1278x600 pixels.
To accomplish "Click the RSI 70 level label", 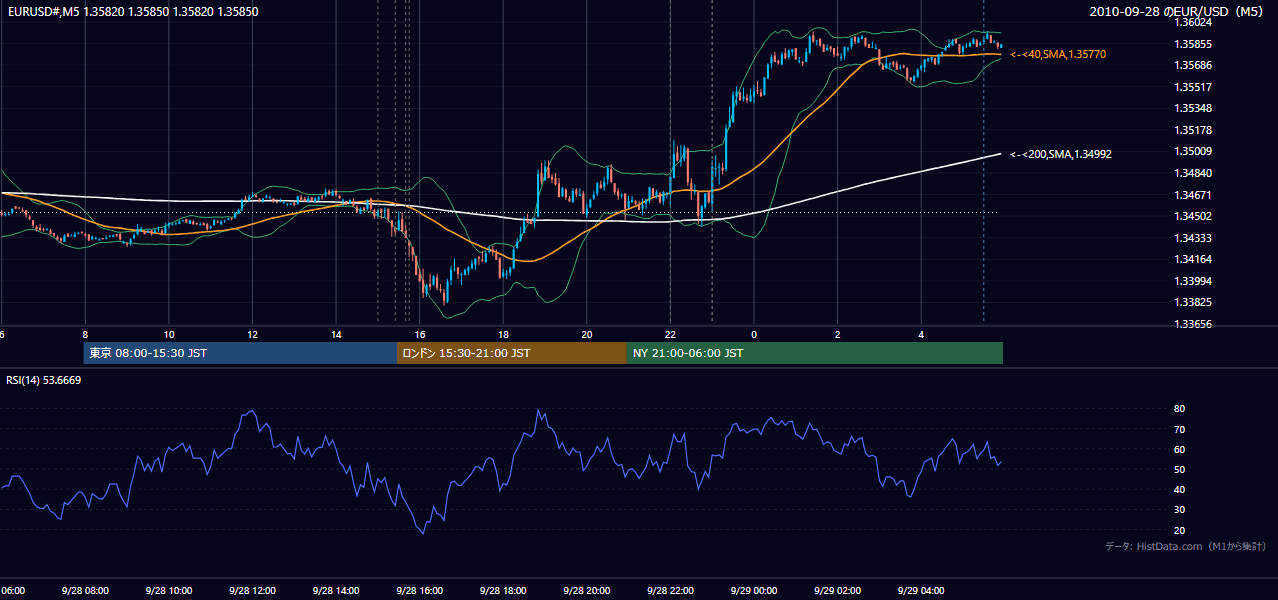I will (1179, 429).
